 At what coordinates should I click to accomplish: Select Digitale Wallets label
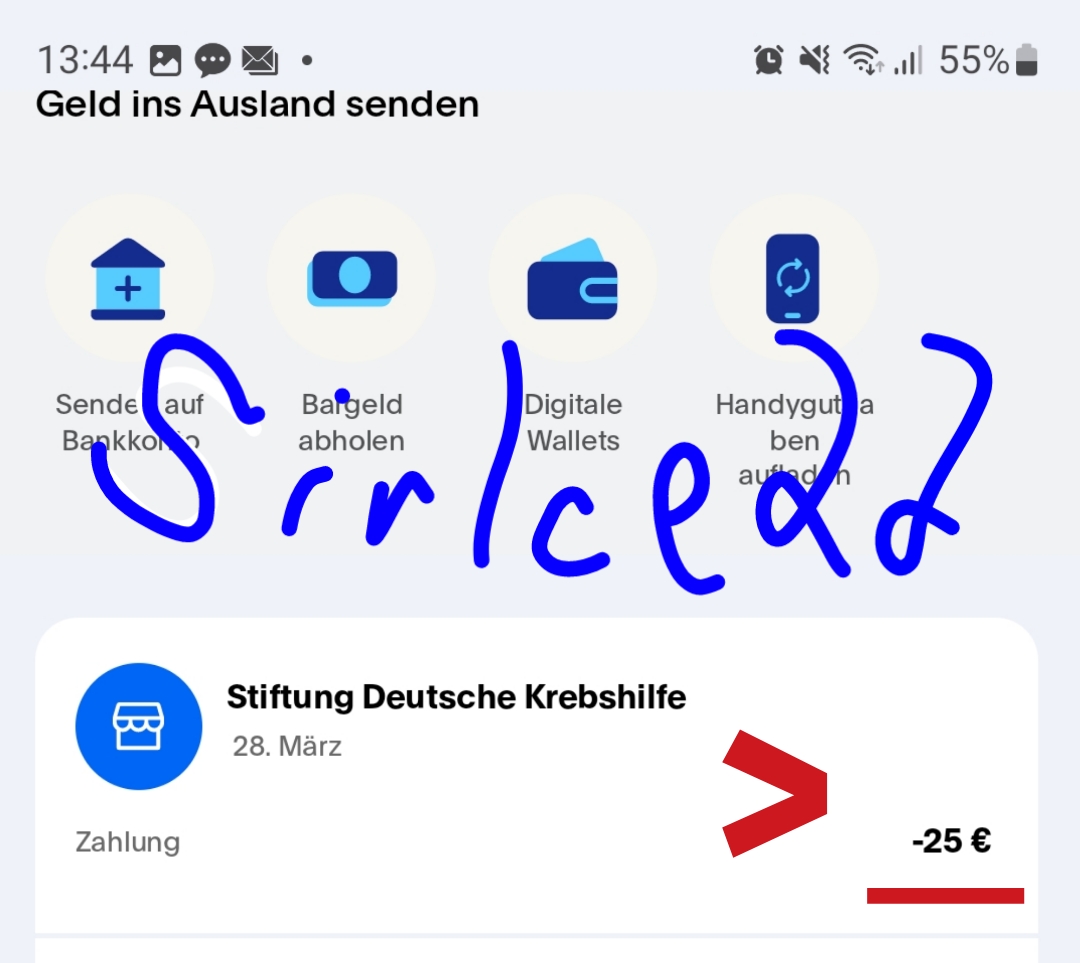coord(573,422)
